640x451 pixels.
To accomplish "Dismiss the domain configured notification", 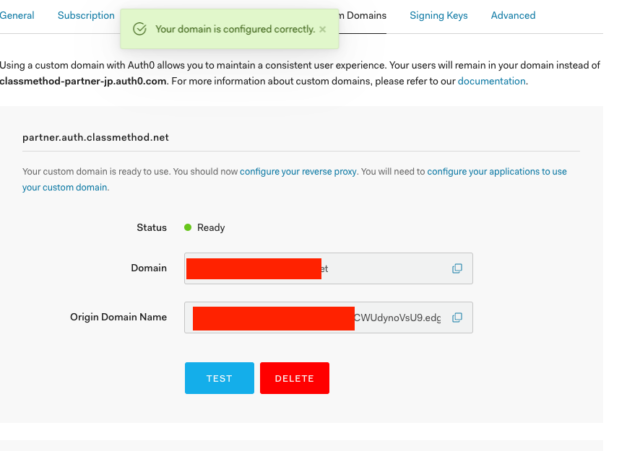I will pyautogui.click(x=322, y=29).
